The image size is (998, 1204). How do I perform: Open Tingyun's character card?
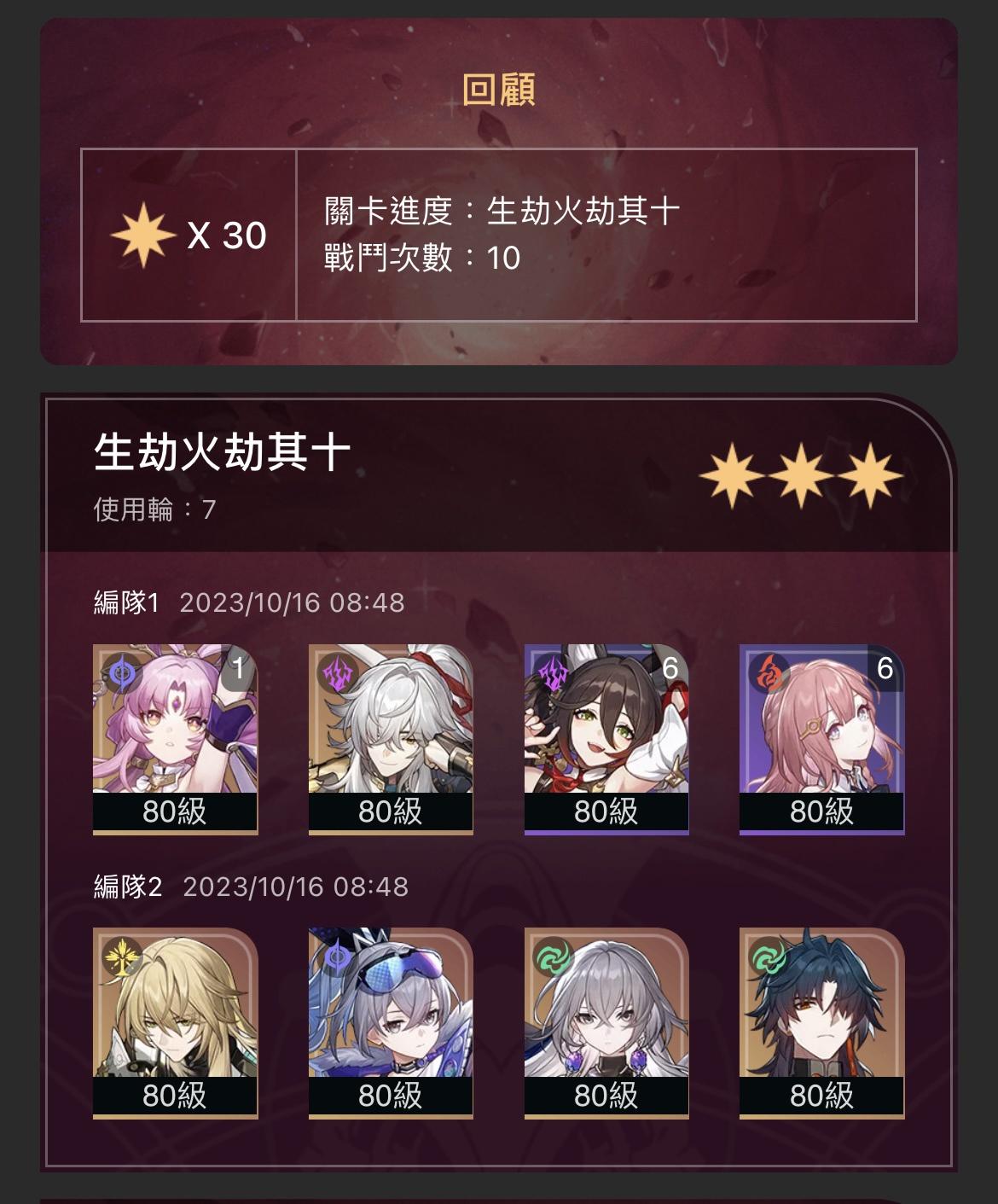point(606,739)
